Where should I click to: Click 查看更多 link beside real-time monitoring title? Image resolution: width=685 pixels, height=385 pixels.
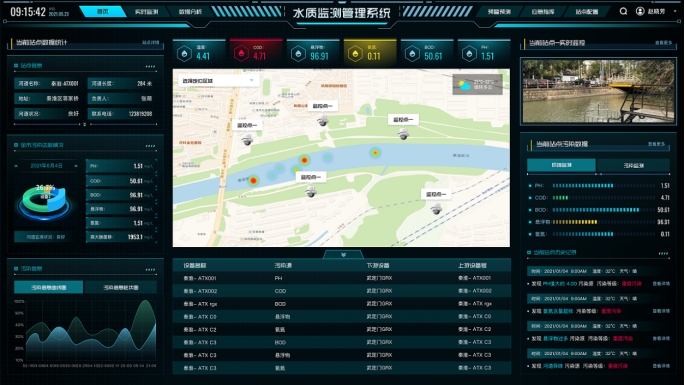click(x=663, y=43)
